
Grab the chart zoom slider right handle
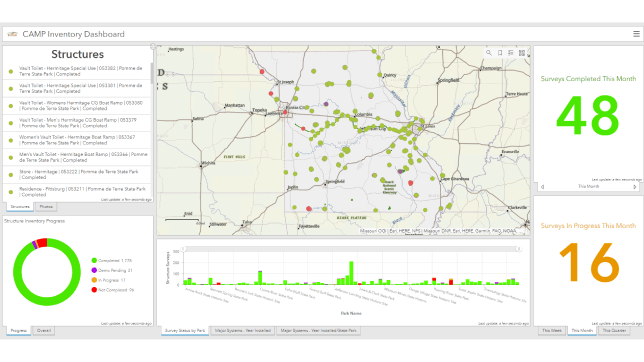pos(519,249)
